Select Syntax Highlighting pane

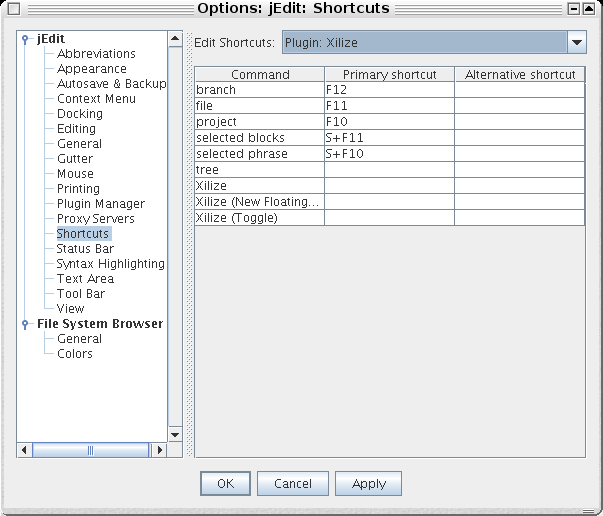pos(110,263)
